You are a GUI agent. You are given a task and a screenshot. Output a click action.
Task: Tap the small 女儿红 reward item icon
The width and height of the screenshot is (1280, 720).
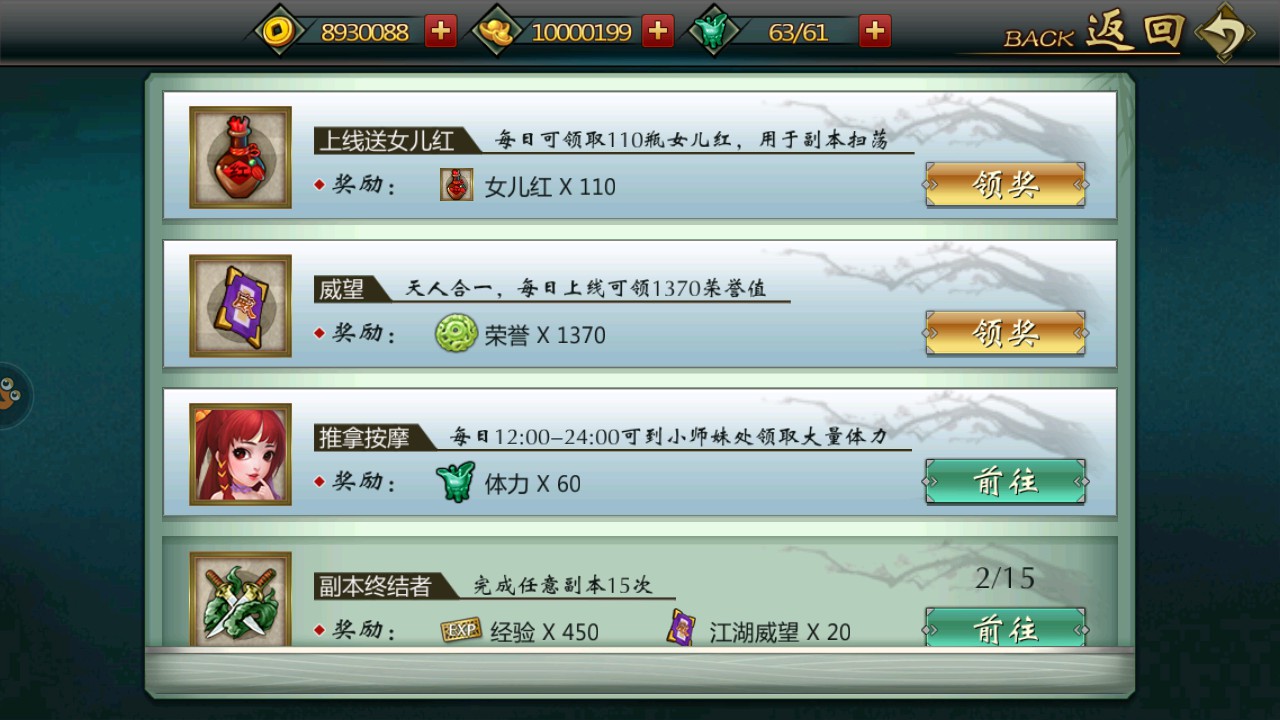pos(457,185)
